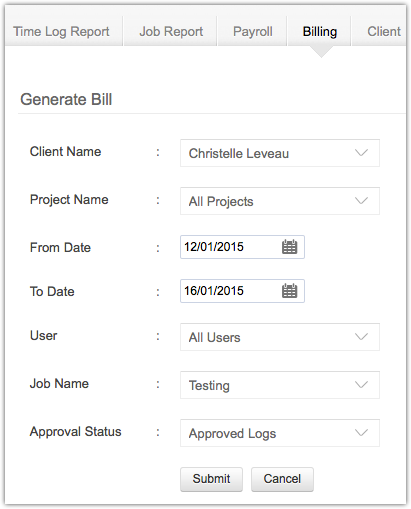Pick the Testing job combo box
The width and height of the screenshot is (411, 509).
[x=280, y=385]
